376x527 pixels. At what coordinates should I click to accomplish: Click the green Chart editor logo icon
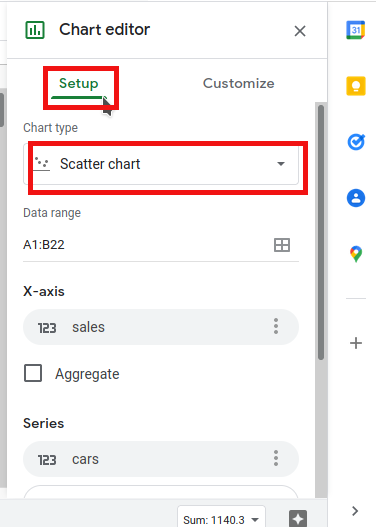click(35, 30)
